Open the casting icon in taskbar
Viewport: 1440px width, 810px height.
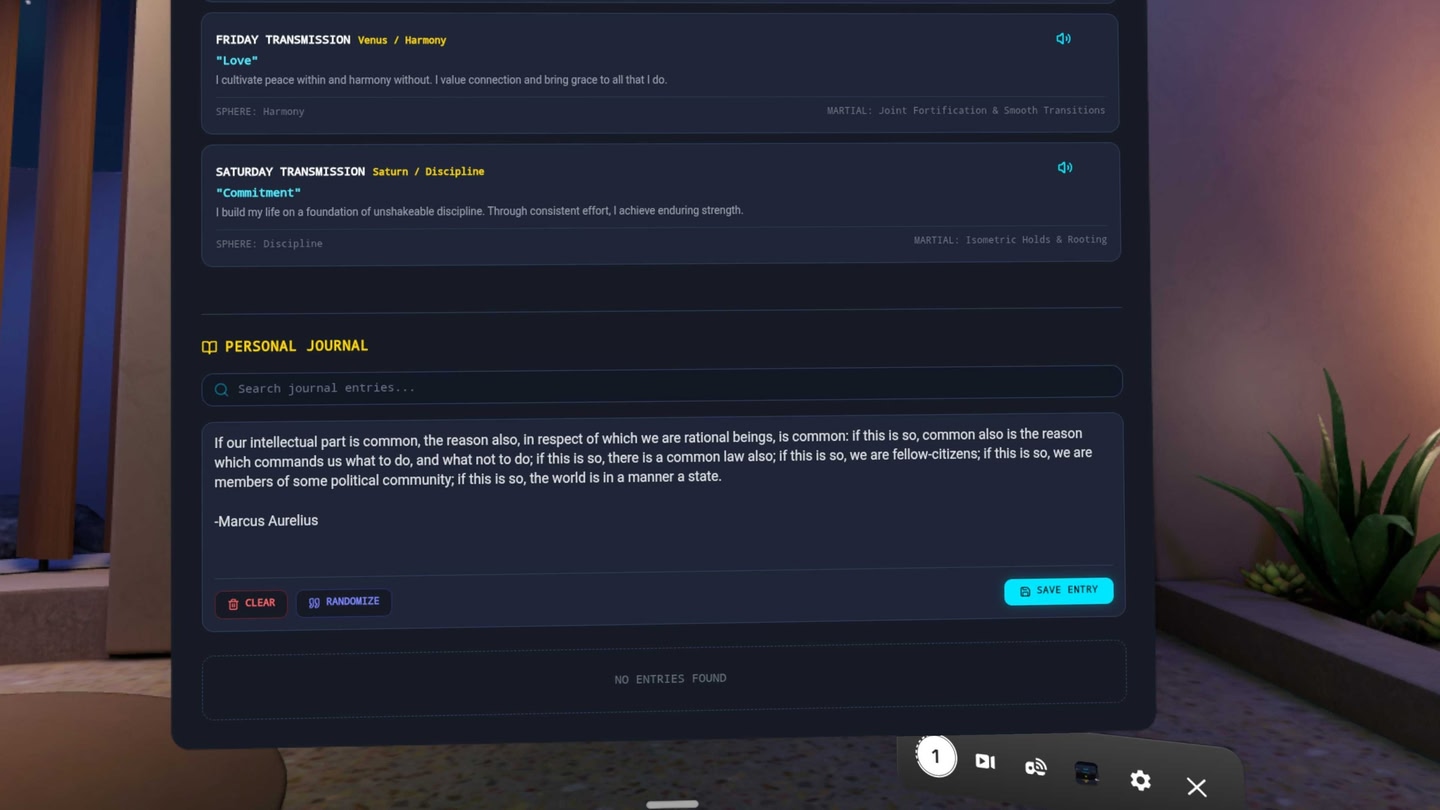(x=1036, y=767)
